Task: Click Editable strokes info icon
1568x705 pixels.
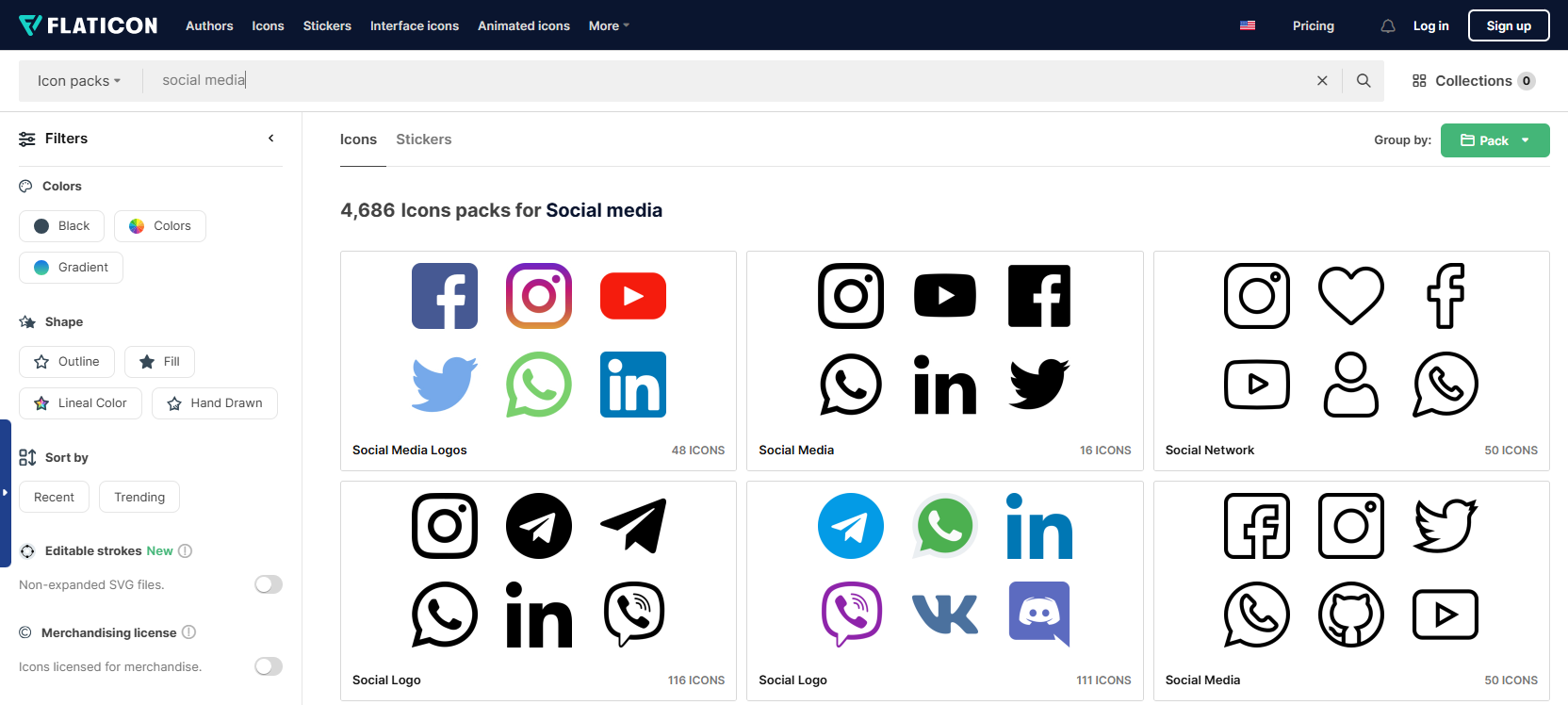Action: (186, 551)
